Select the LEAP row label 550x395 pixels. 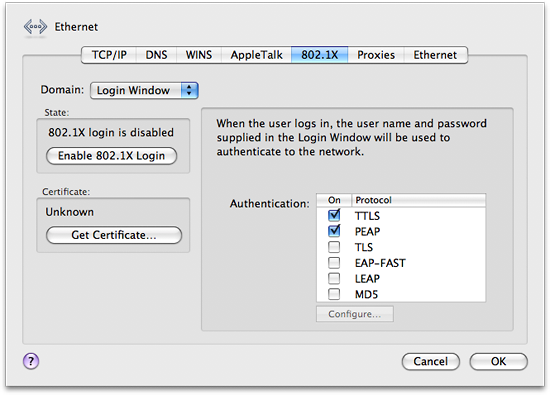367,279
